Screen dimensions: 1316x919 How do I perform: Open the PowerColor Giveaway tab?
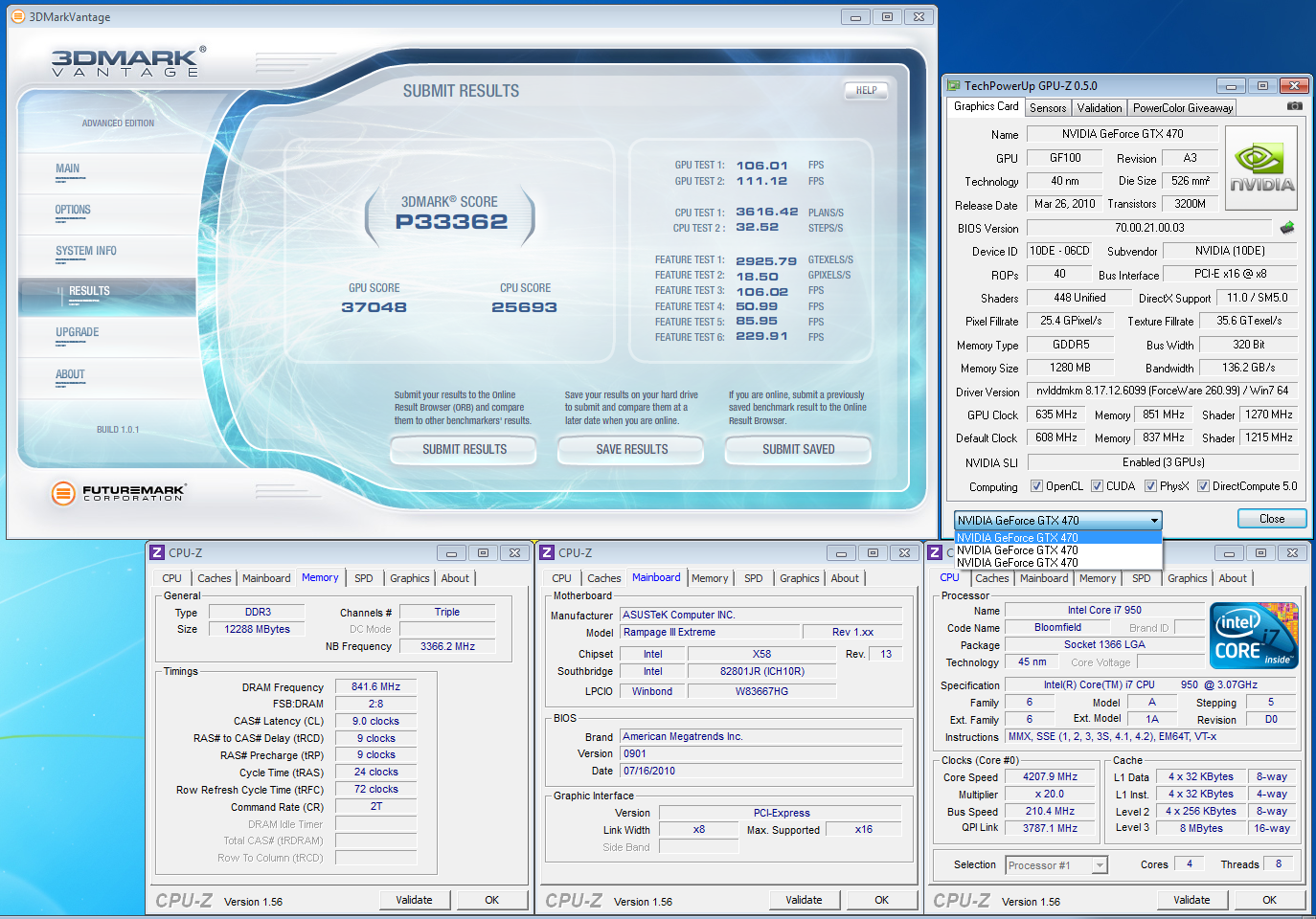(x=1182, y=108)
